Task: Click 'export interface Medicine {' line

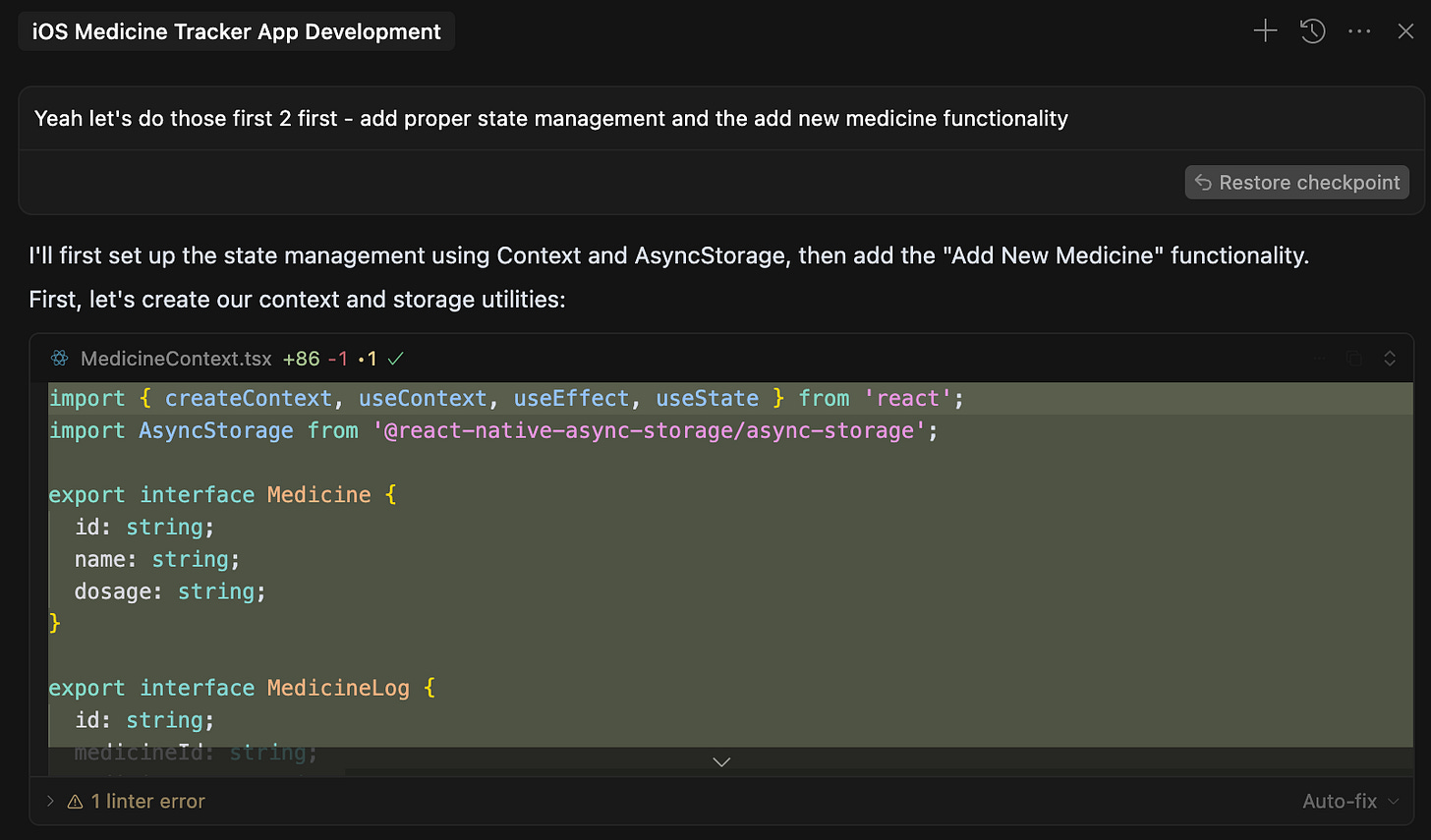Action: (223, 494)
